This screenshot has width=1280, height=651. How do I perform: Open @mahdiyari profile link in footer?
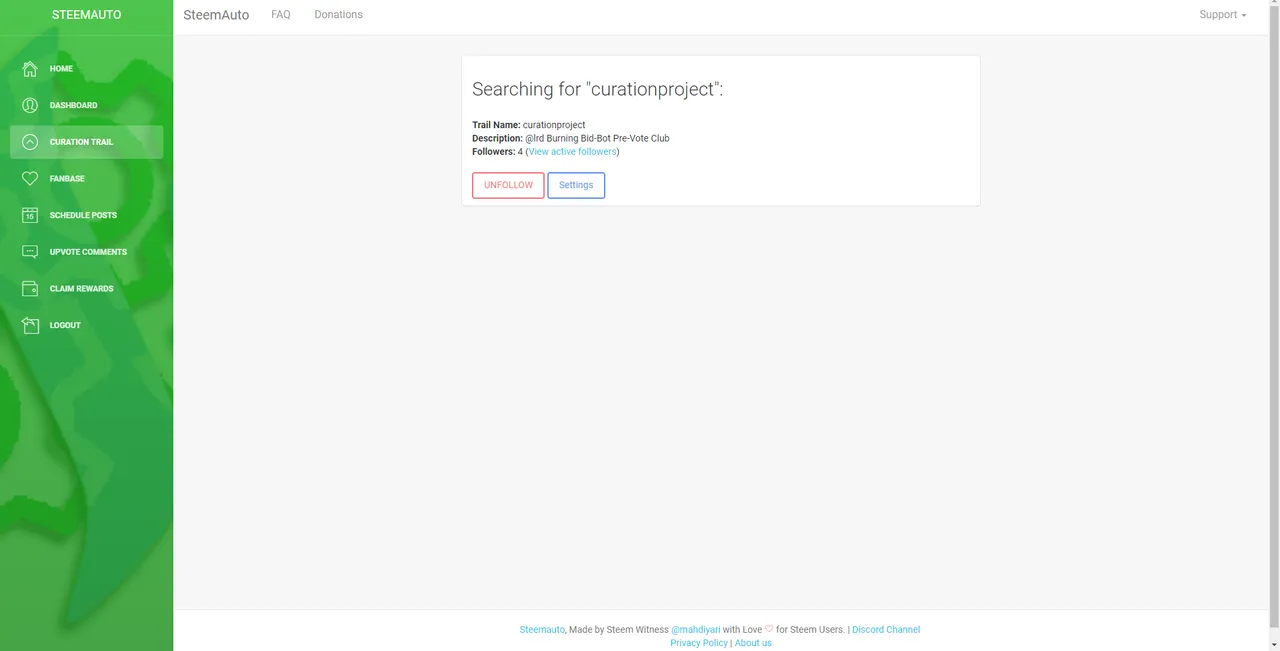695,630
